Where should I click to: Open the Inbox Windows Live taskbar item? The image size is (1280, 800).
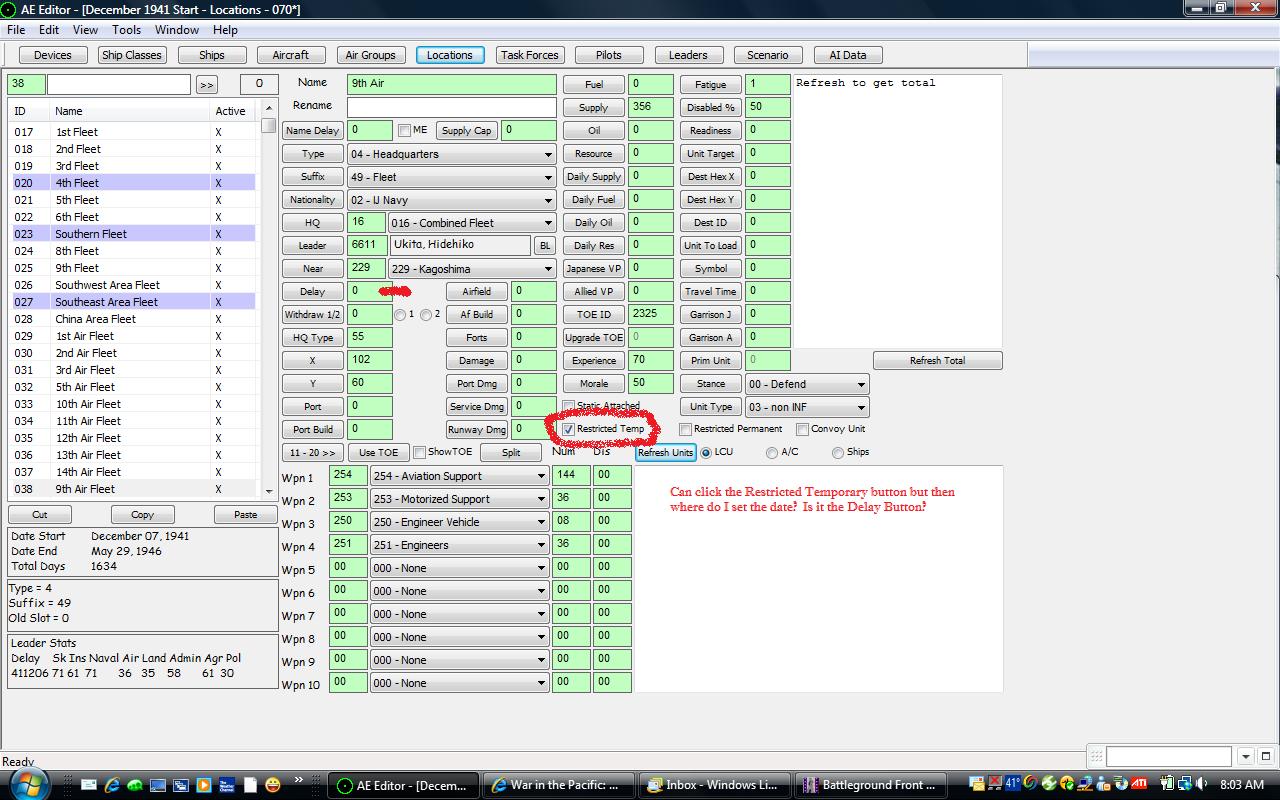(715, 785)
